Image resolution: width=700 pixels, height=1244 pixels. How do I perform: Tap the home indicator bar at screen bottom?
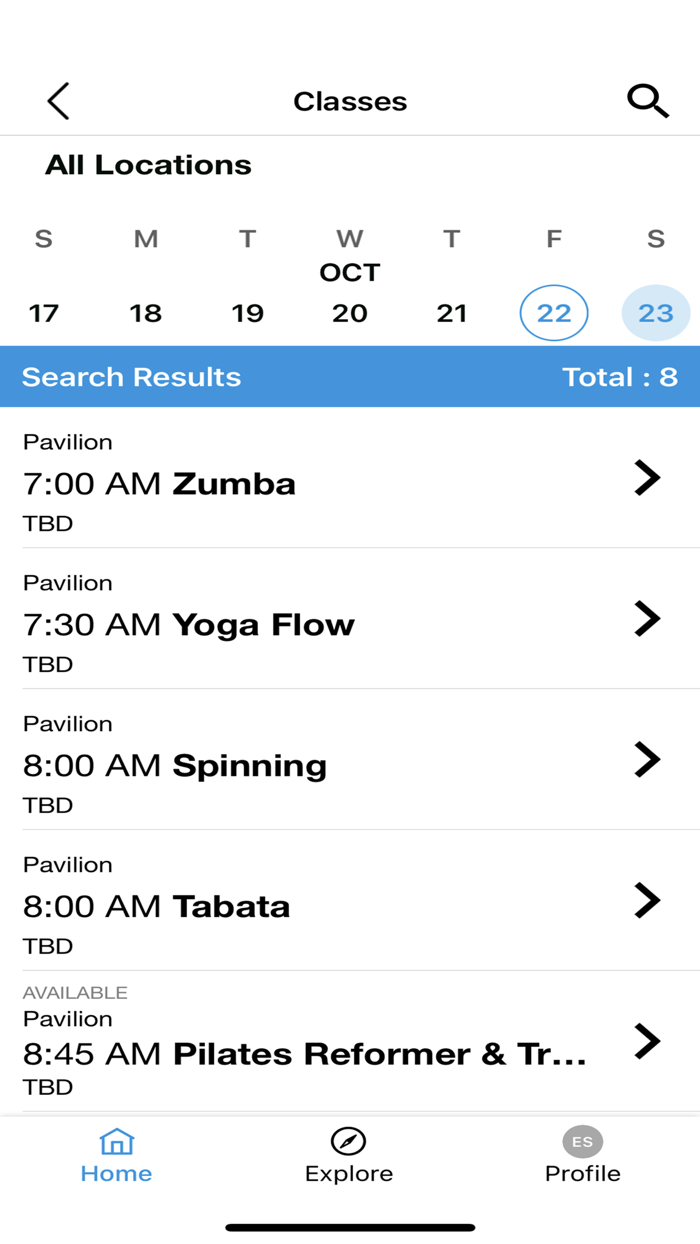pos(349,1226)
